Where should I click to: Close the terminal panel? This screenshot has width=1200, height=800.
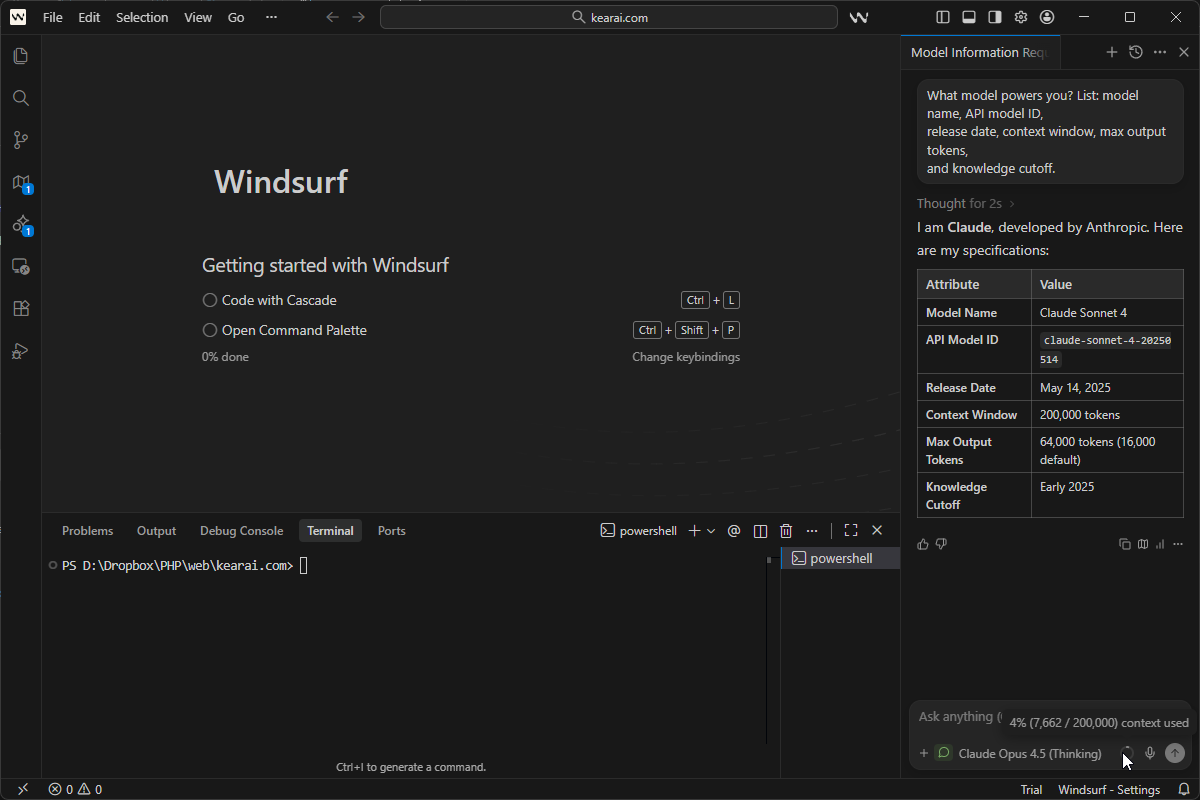(x=877, y=531)
